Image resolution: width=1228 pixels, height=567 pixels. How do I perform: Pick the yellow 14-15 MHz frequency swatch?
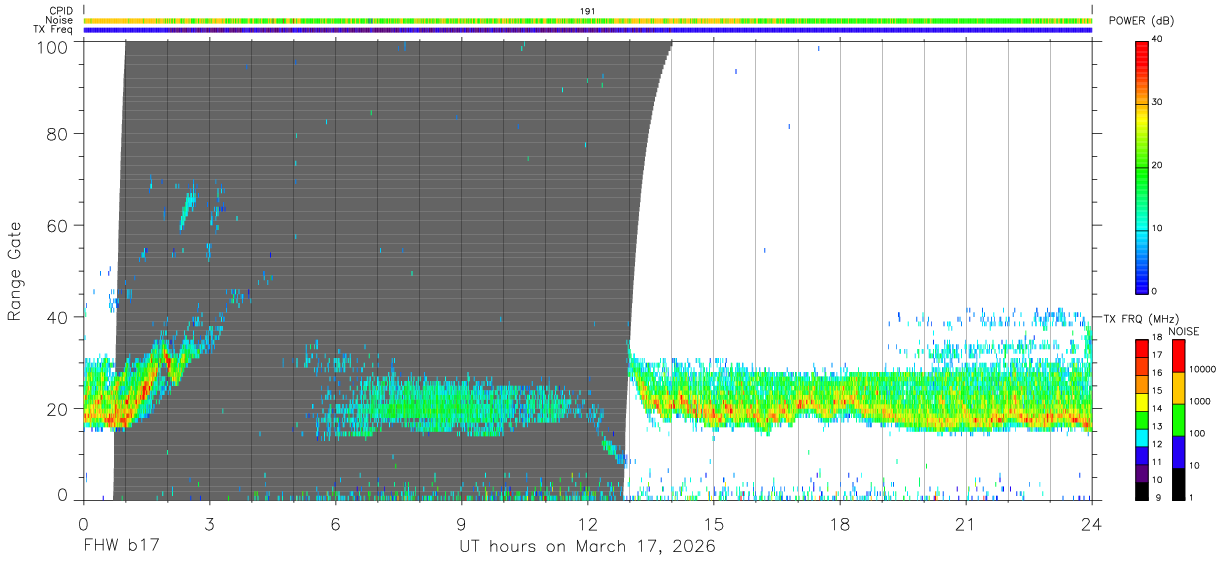click(1142, 401)
